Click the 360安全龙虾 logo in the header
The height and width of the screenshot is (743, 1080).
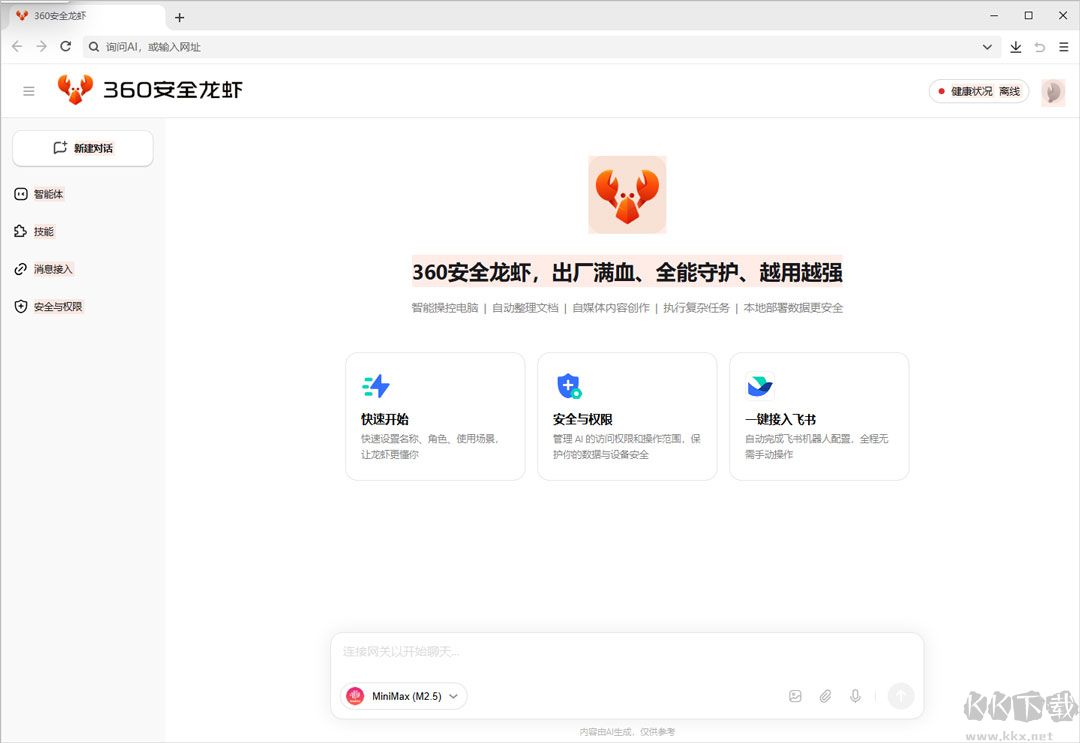tap(149, 90)
